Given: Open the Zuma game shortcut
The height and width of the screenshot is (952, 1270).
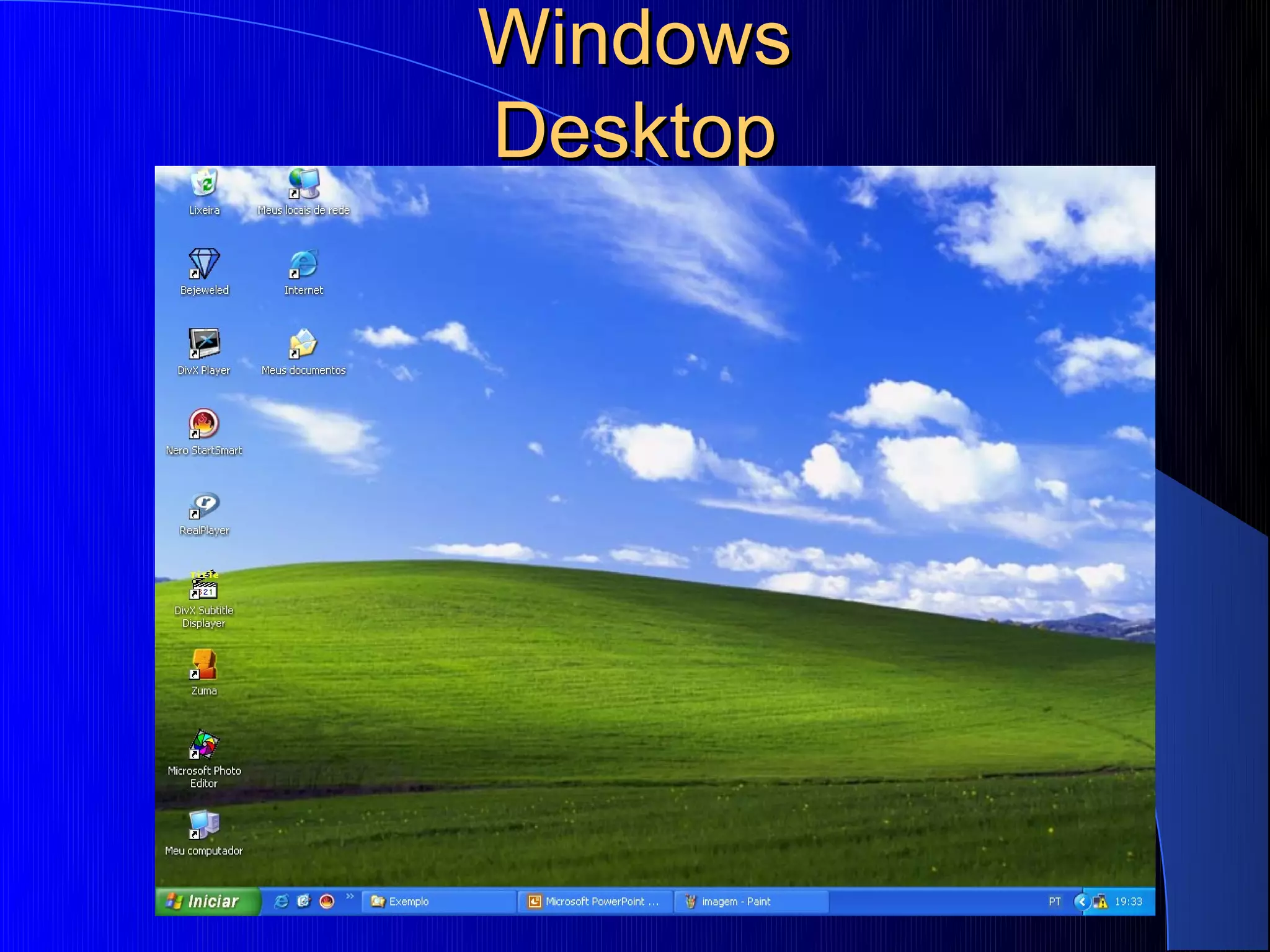Looking at the screenshot, I should [204, 664].
